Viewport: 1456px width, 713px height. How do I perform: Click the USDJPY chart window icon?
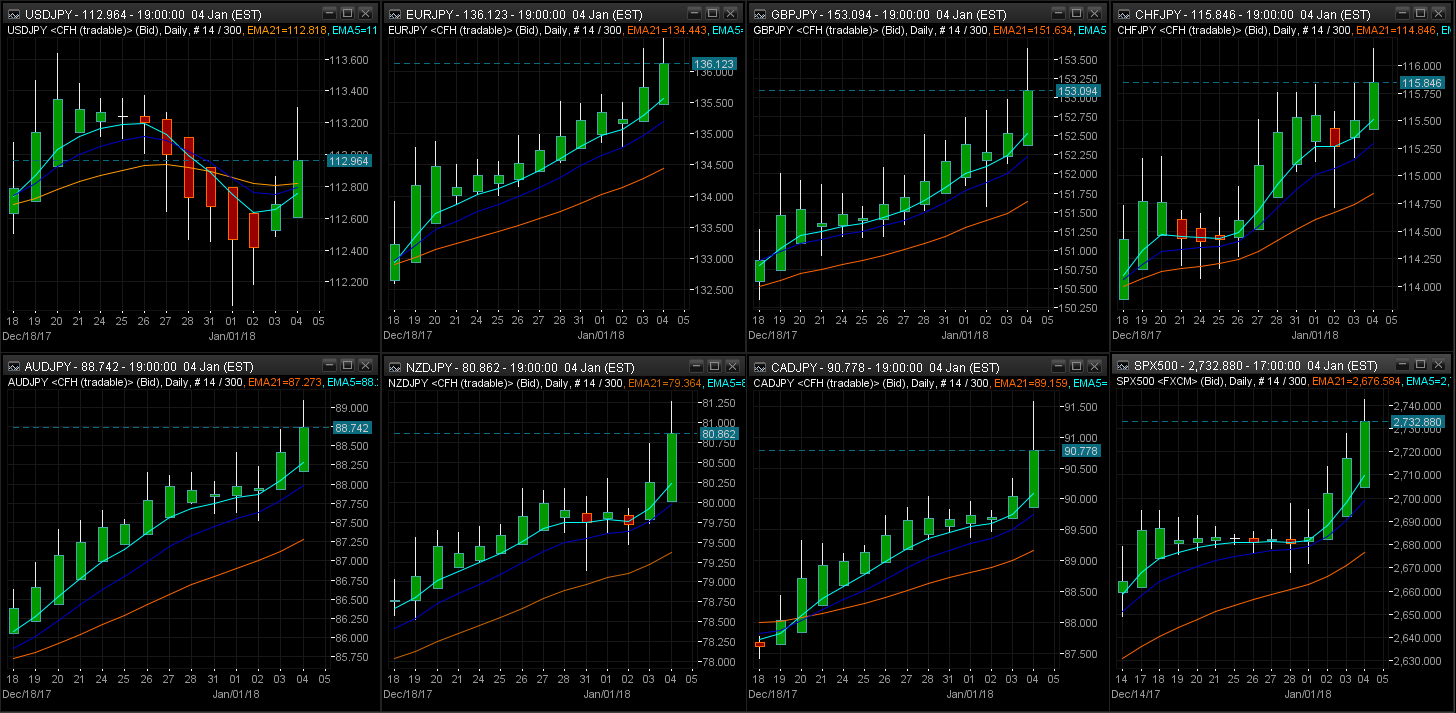click(x=12, y=14)
